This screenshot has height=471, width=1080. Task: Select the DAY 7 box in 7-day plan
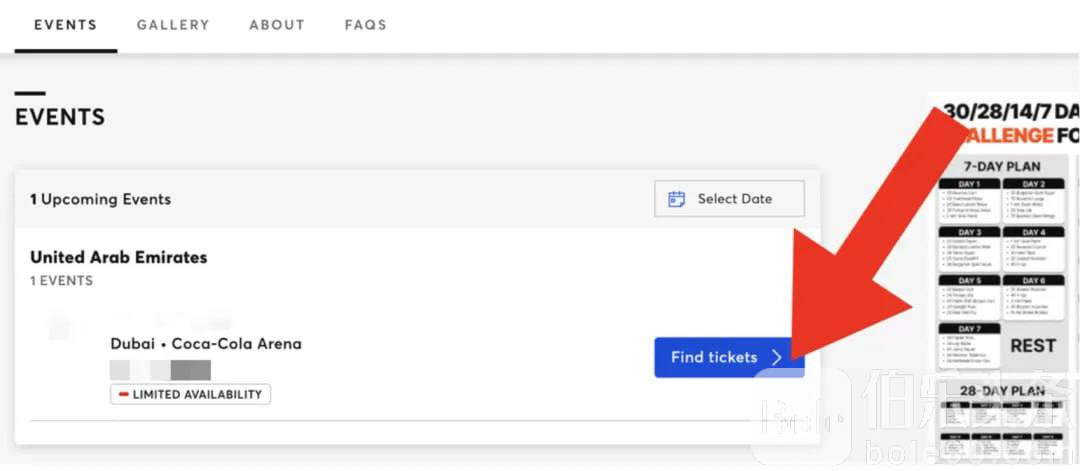coord(970,344)
